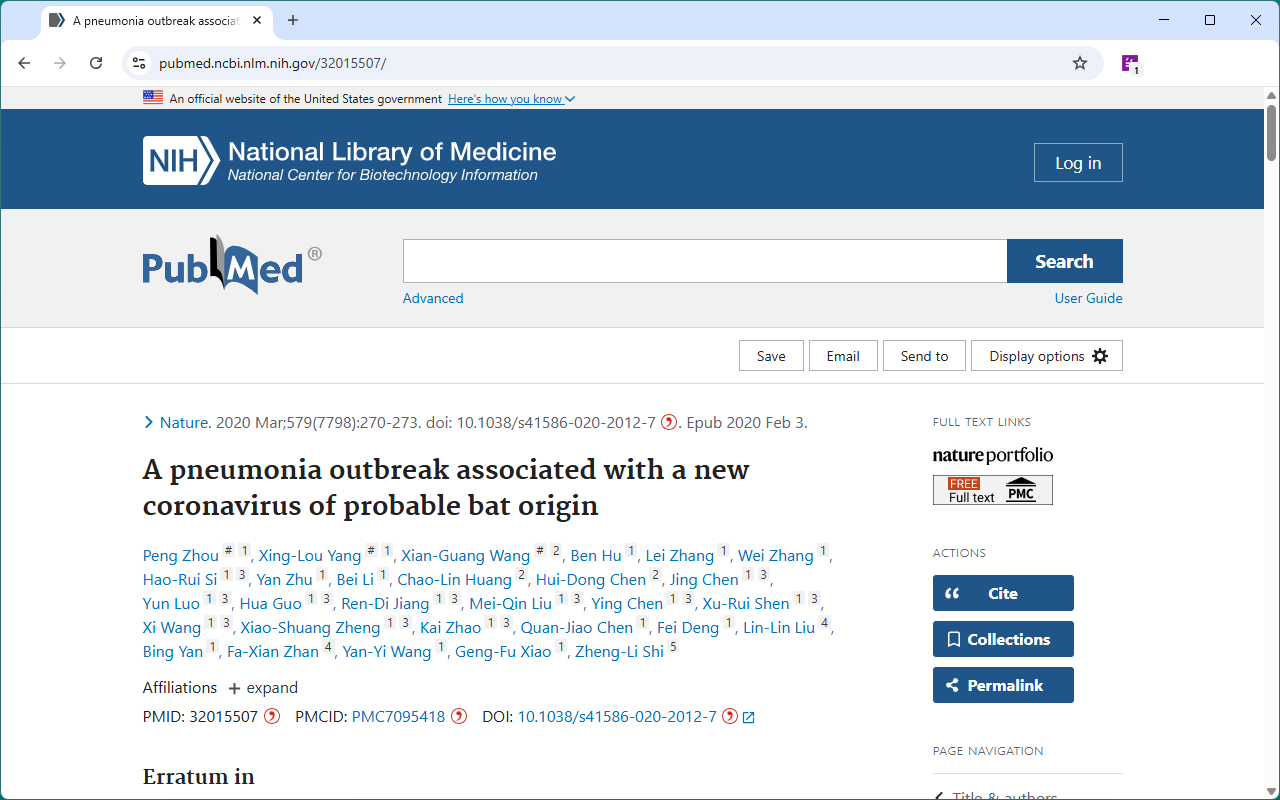Screen dimensions: 1280x800
Task: Open a new browser tab
Action: [x=293, y=20]
